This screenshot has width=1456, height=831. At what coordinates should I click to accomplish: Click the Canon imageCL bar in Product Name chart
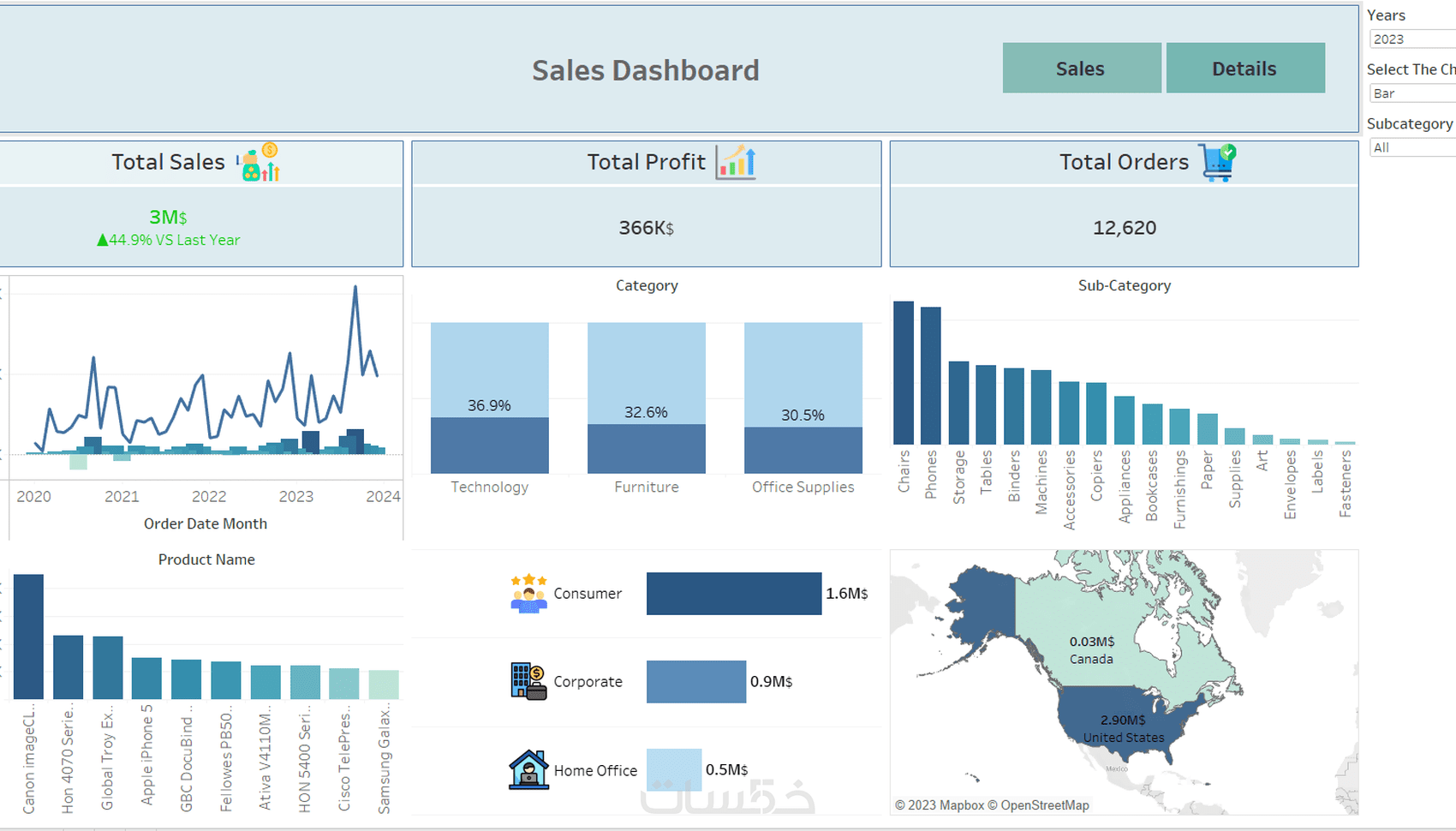28,634
